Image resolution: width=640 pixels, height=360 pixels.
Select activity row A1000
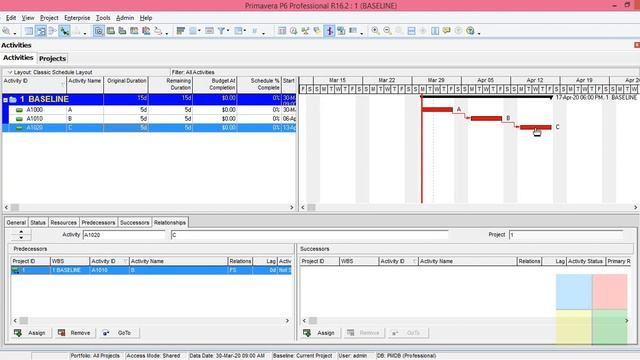click(x=149, y=110)
